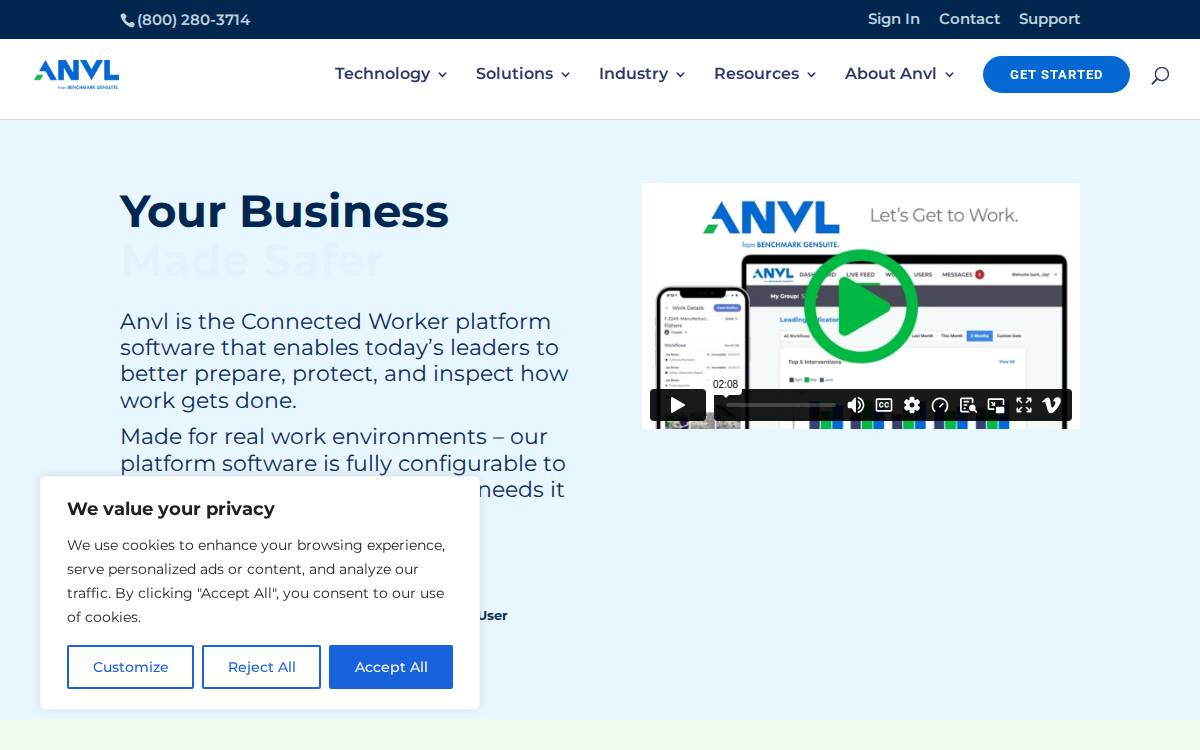
Task: Seek on the video progress bar
Action: [x=782, y=405]
